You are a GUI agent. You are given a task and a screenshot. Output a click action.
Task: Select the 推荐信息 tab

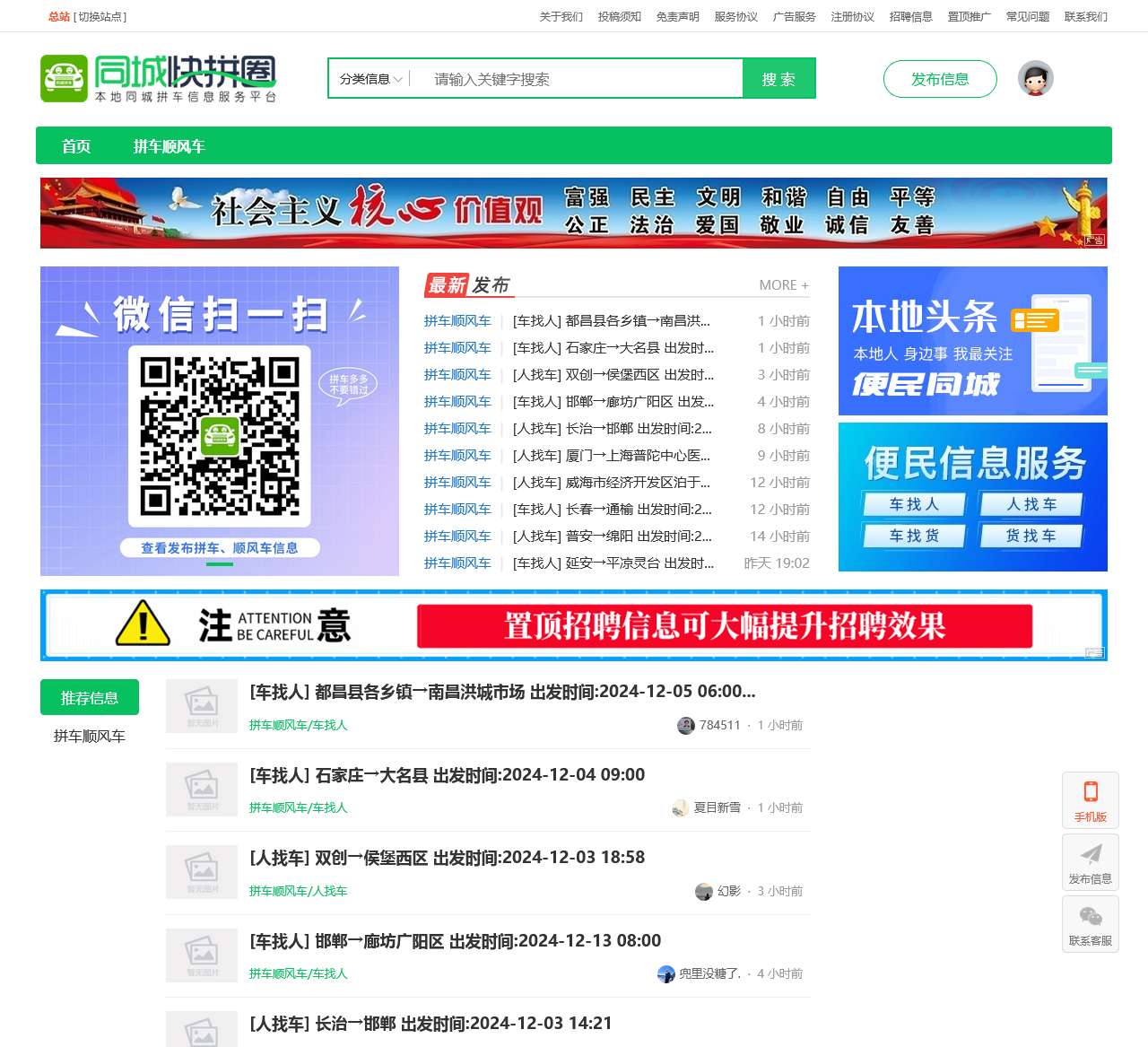[x=90, y=697]
